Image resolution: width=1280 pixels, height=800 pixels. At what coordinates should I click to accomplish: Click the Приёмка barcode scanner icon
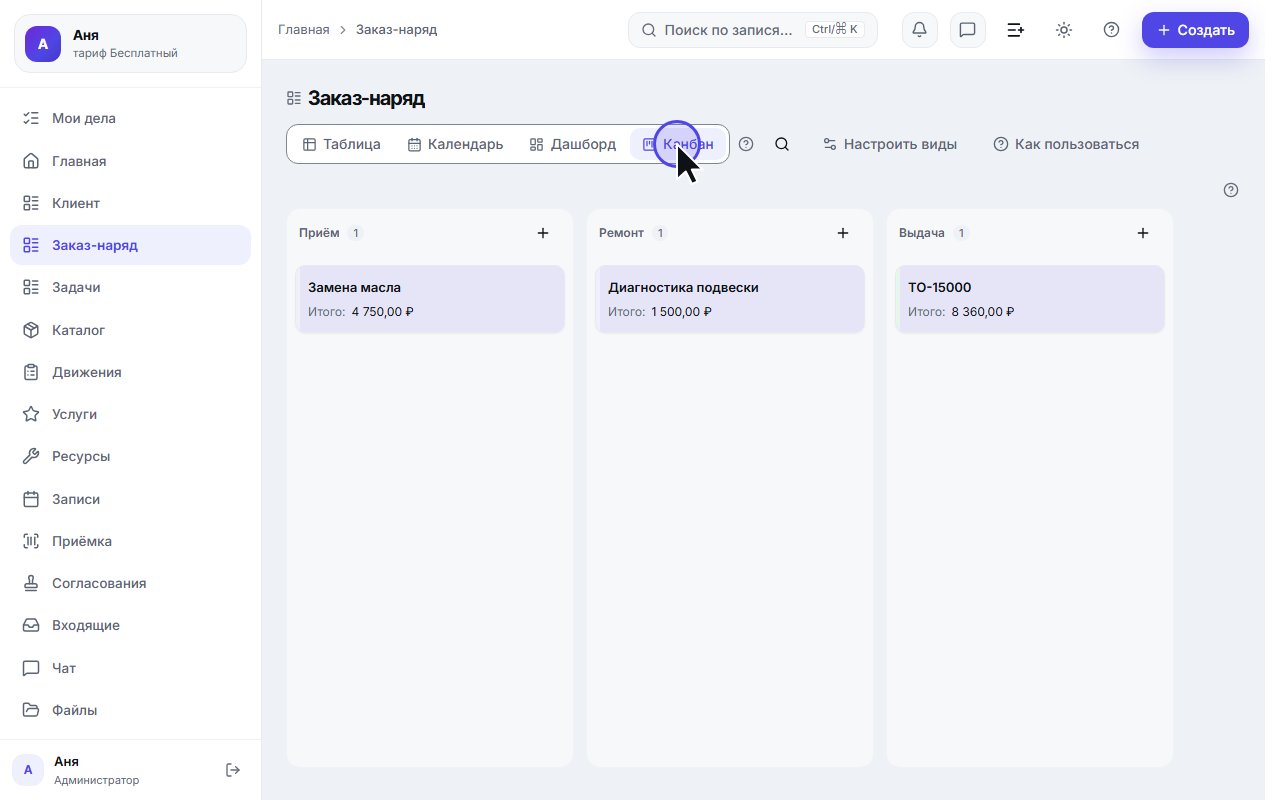(31, 541)
